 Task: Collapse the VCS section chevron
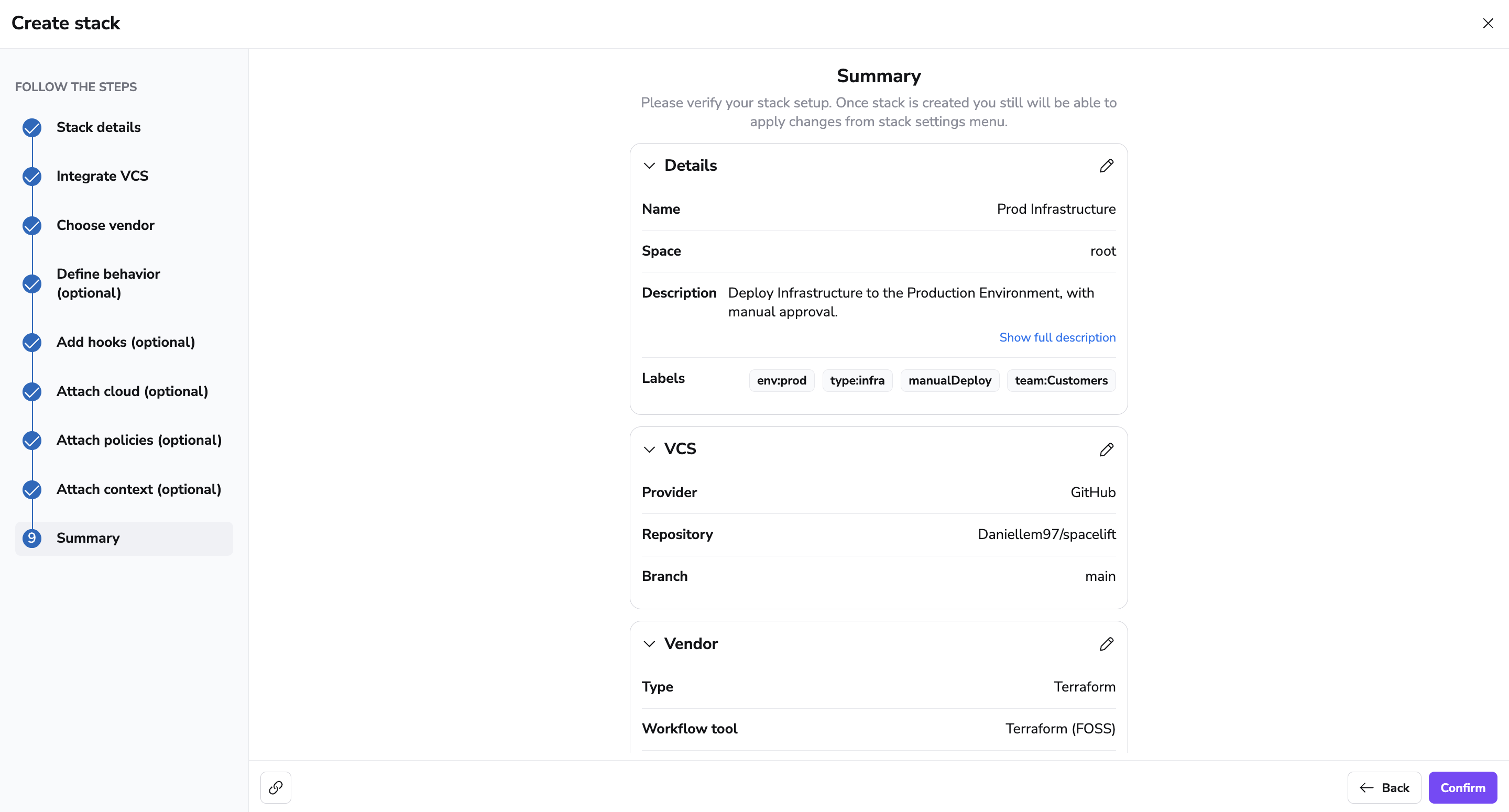(649, 449)
